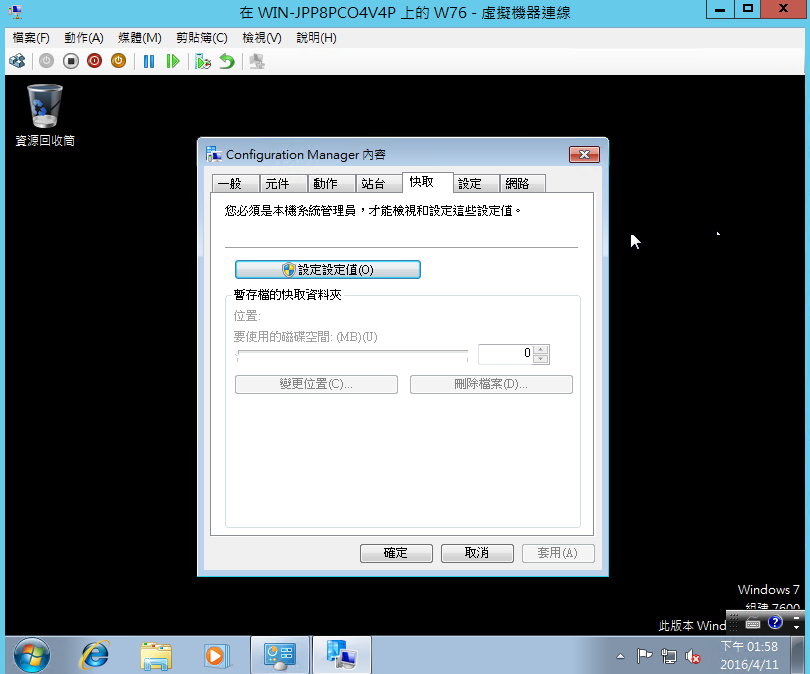Viewport: 810px width, 674px height.
Task: Decrease disk space spinner down arrow
Action: (x=540, y=359)
